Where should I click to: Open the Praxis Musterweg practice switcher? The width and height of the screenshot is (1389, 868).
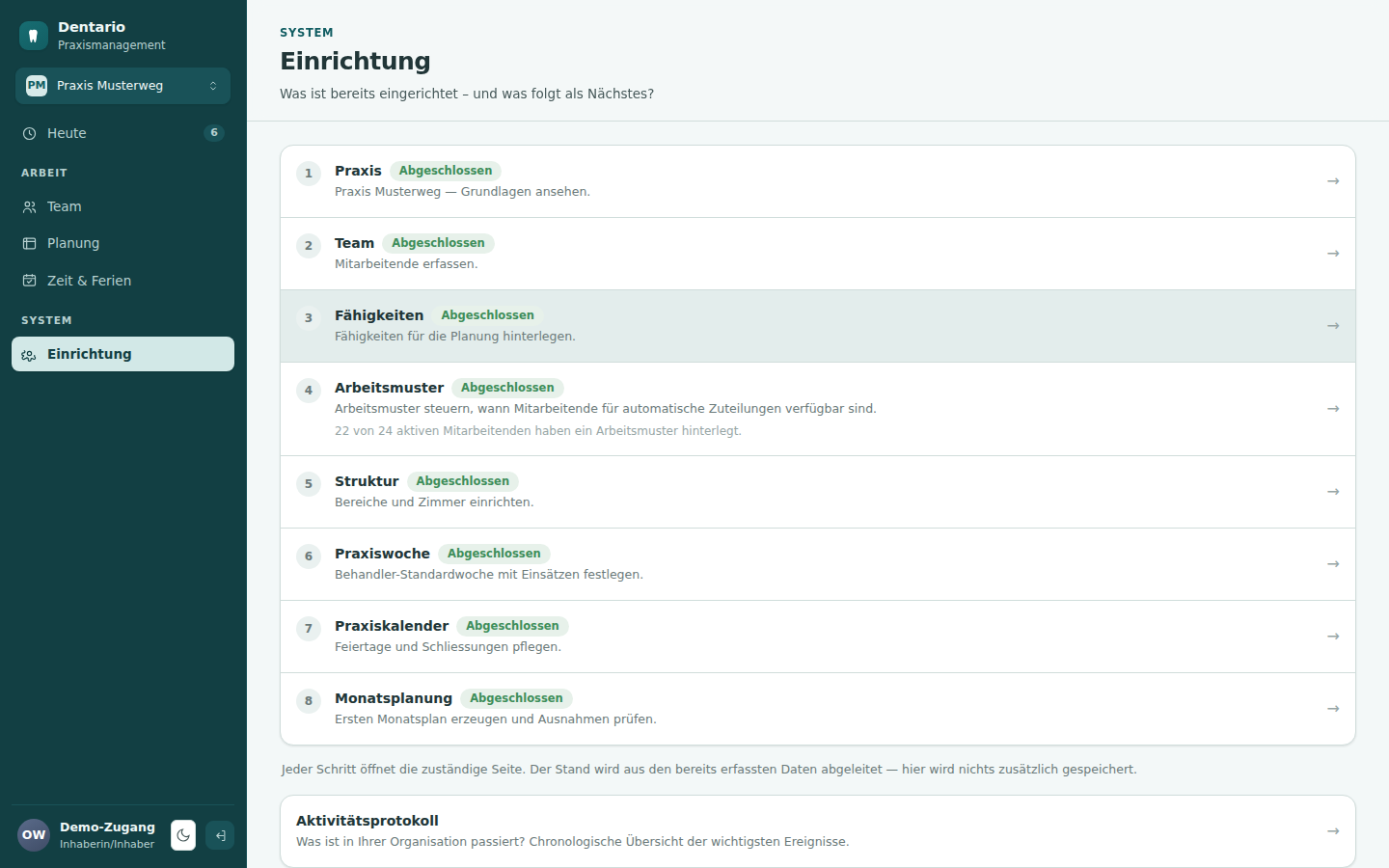123,86
